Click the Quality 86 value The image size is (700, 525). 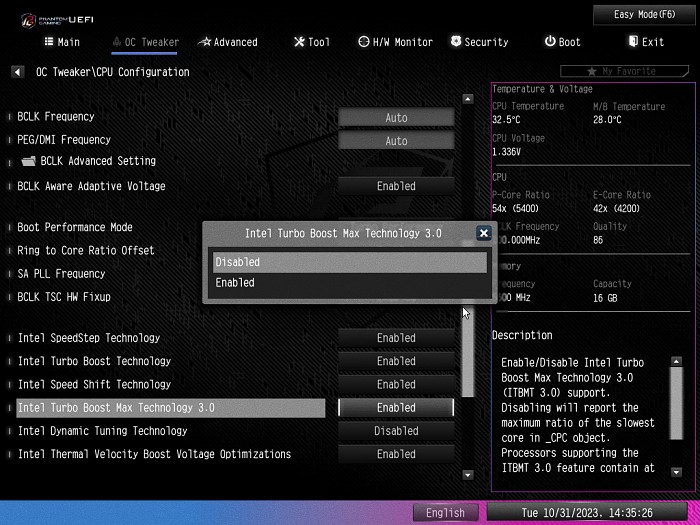[598, 240]
